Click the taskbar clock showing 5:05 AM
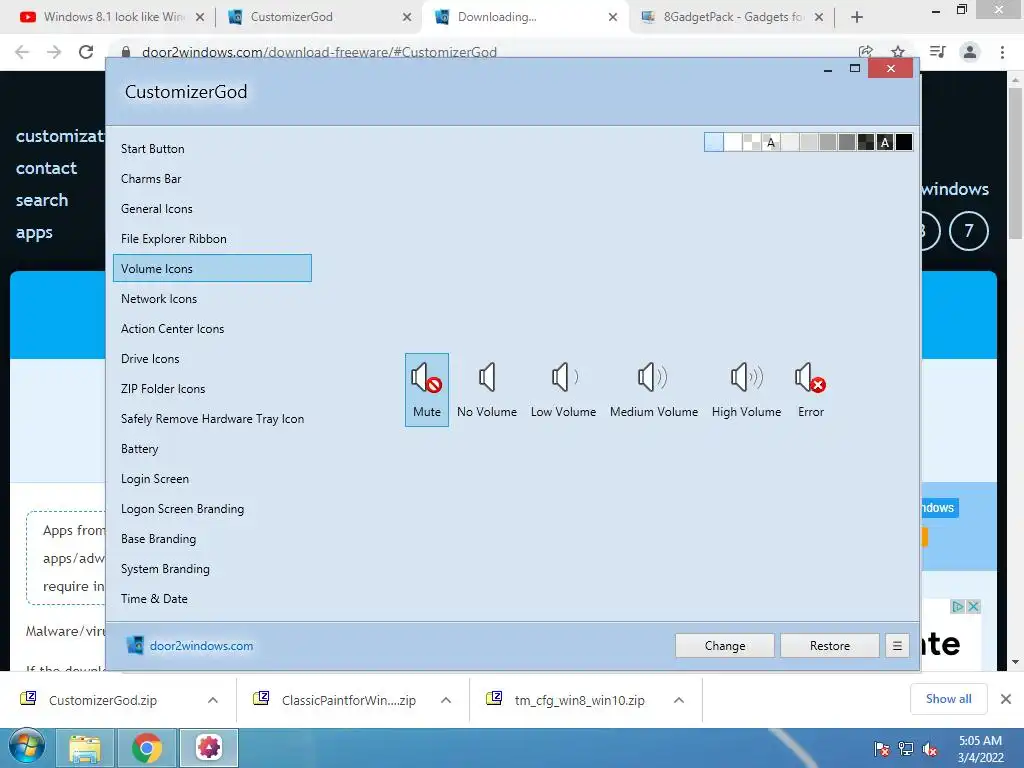This screenshot has height=768, width=1024. pyautogui.click(x=980, y=749)
